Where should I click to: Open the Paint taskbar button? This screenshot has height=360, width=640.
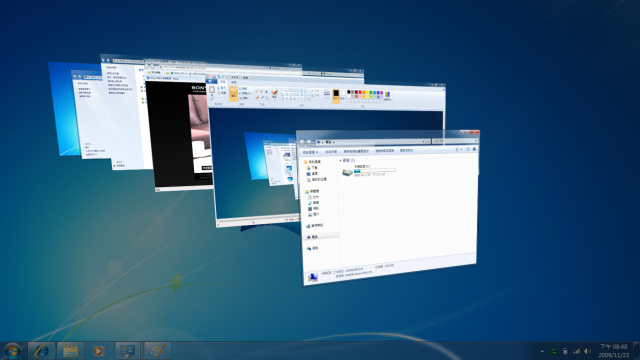(157, 351)
